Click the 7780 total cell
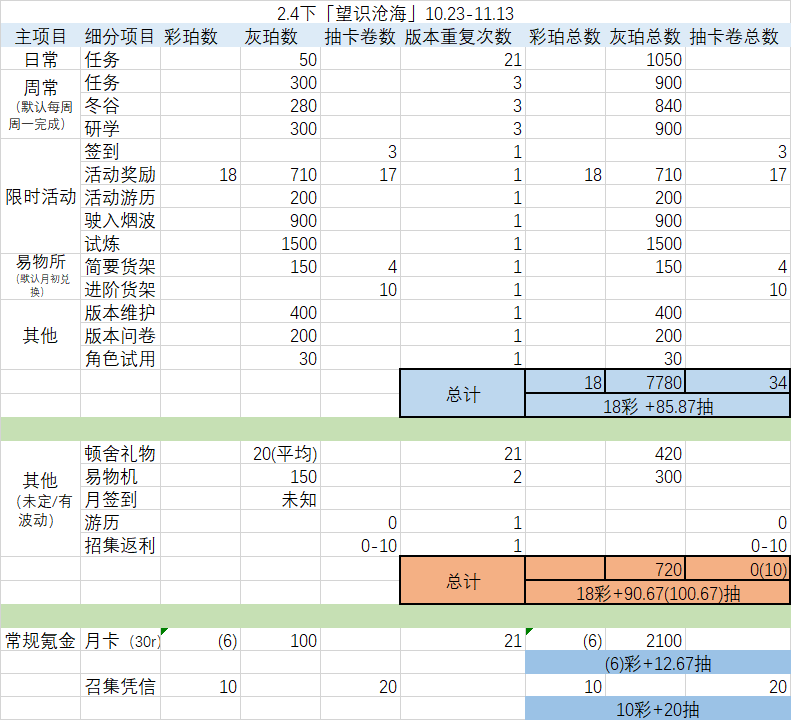The image size is (791, 720). coord(645,382)
